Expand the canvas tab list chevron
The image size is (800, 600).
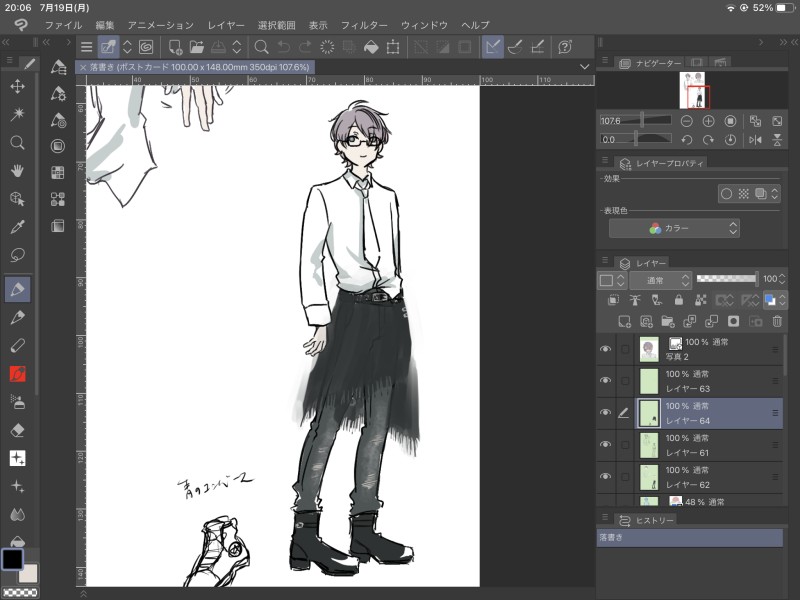click(x=584, y=66)
